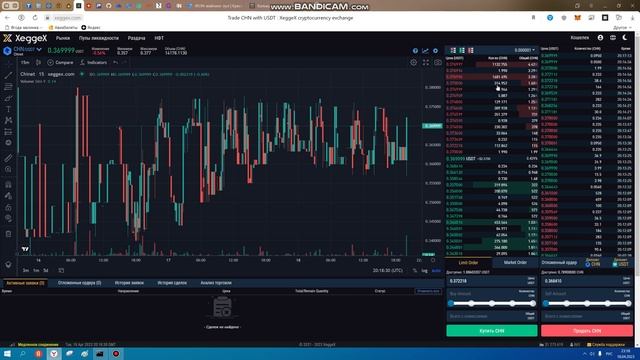
Task: Open the Рынки markets menu
Action: tap(63, 38)
